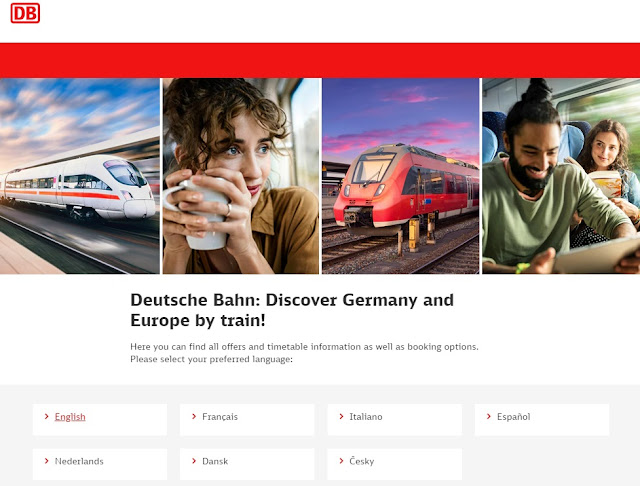Viewport: 640px width, 486px height.
Task: Select Italiano as language
Action: [x=366, y=417]
